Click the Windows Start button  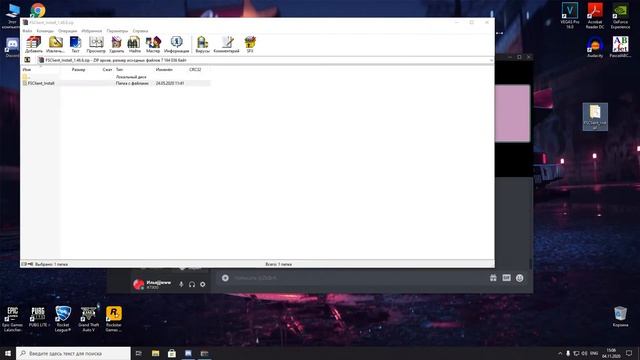[x=8, y=353]
